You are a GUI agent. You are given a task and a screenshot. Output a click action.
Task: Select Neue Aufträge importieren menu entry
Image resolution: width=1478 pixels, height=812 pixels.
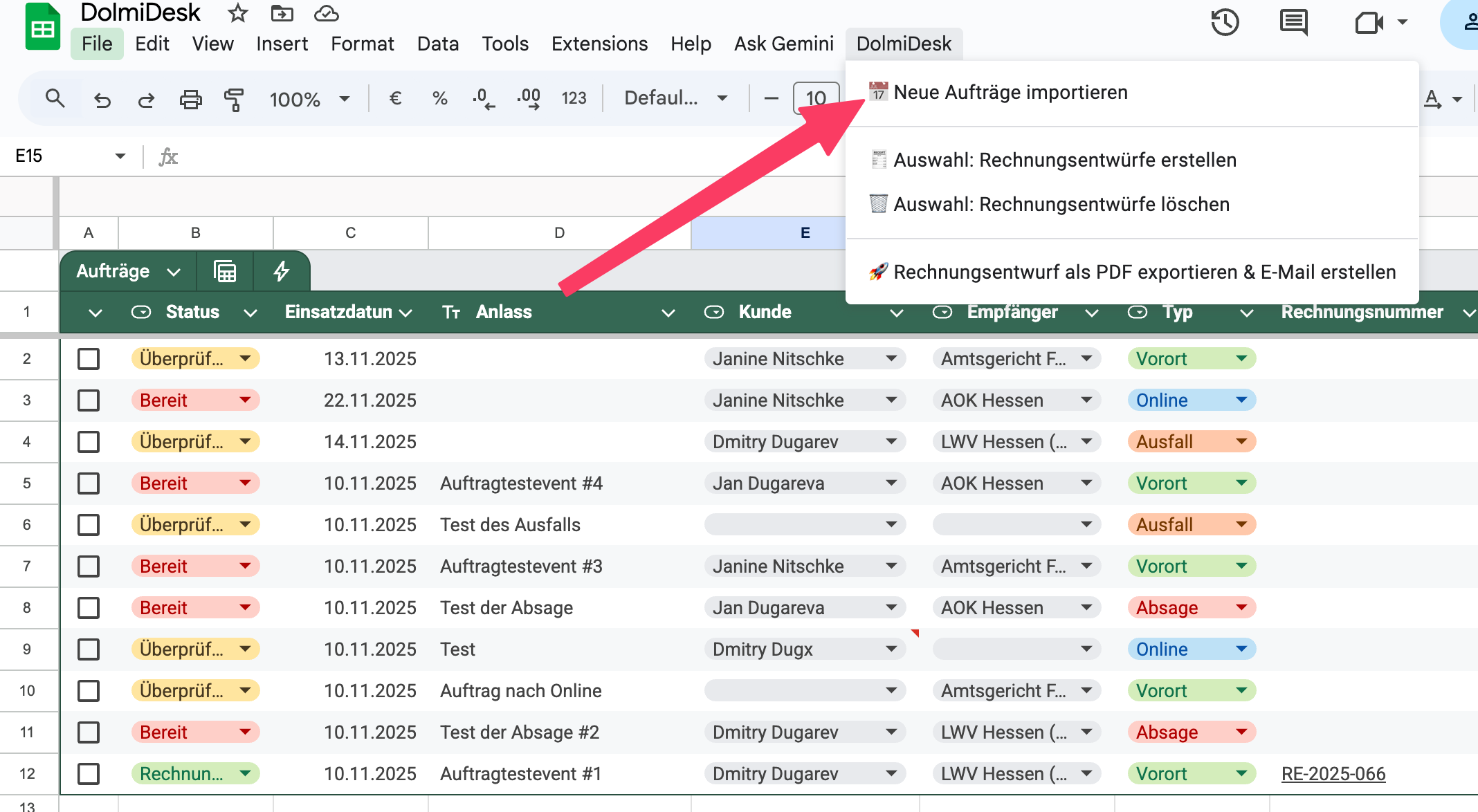tap(1010, 92)
